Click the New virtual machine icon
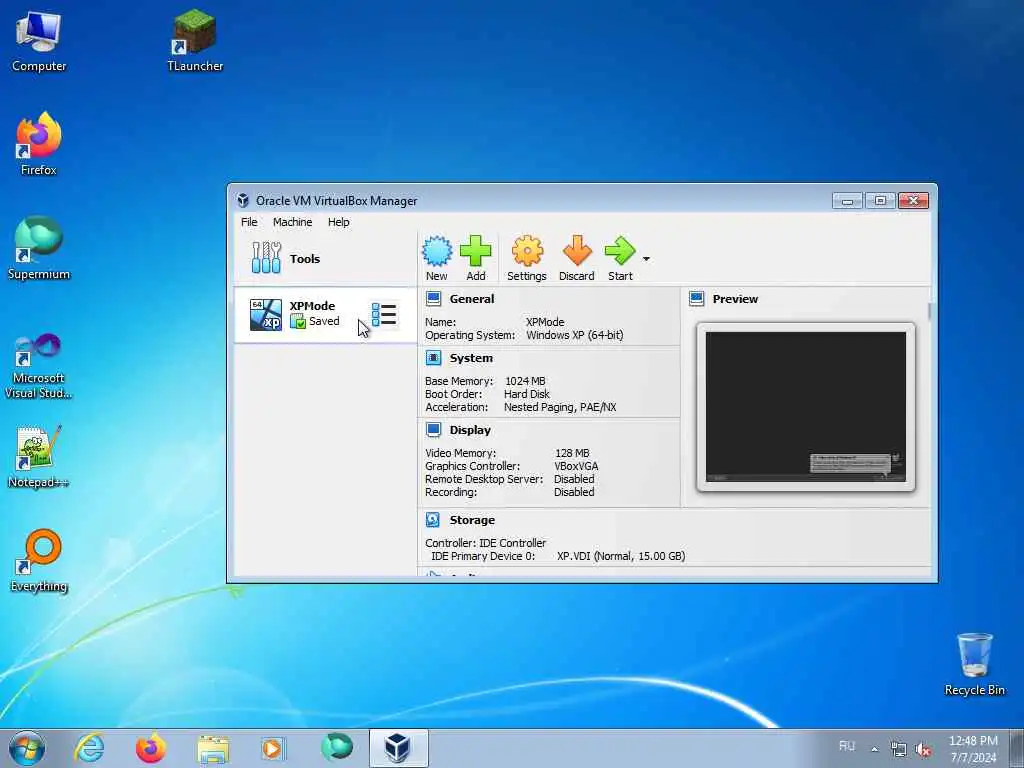 click(436, 251)
